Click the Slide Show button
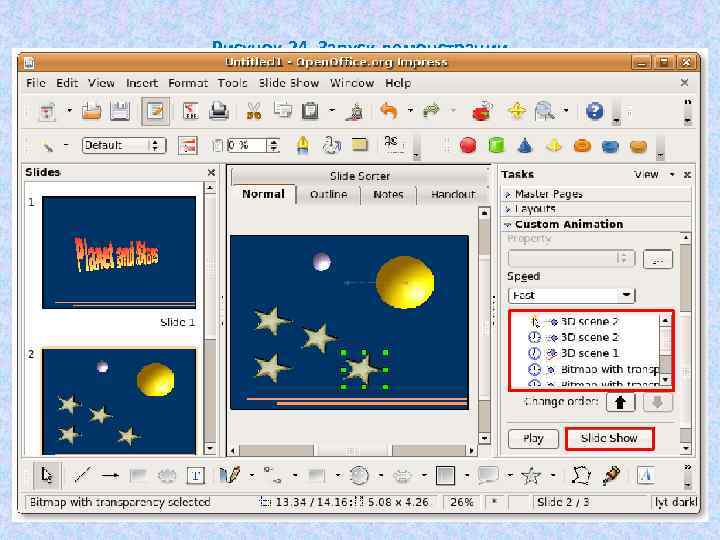 (x=609, y=439)
